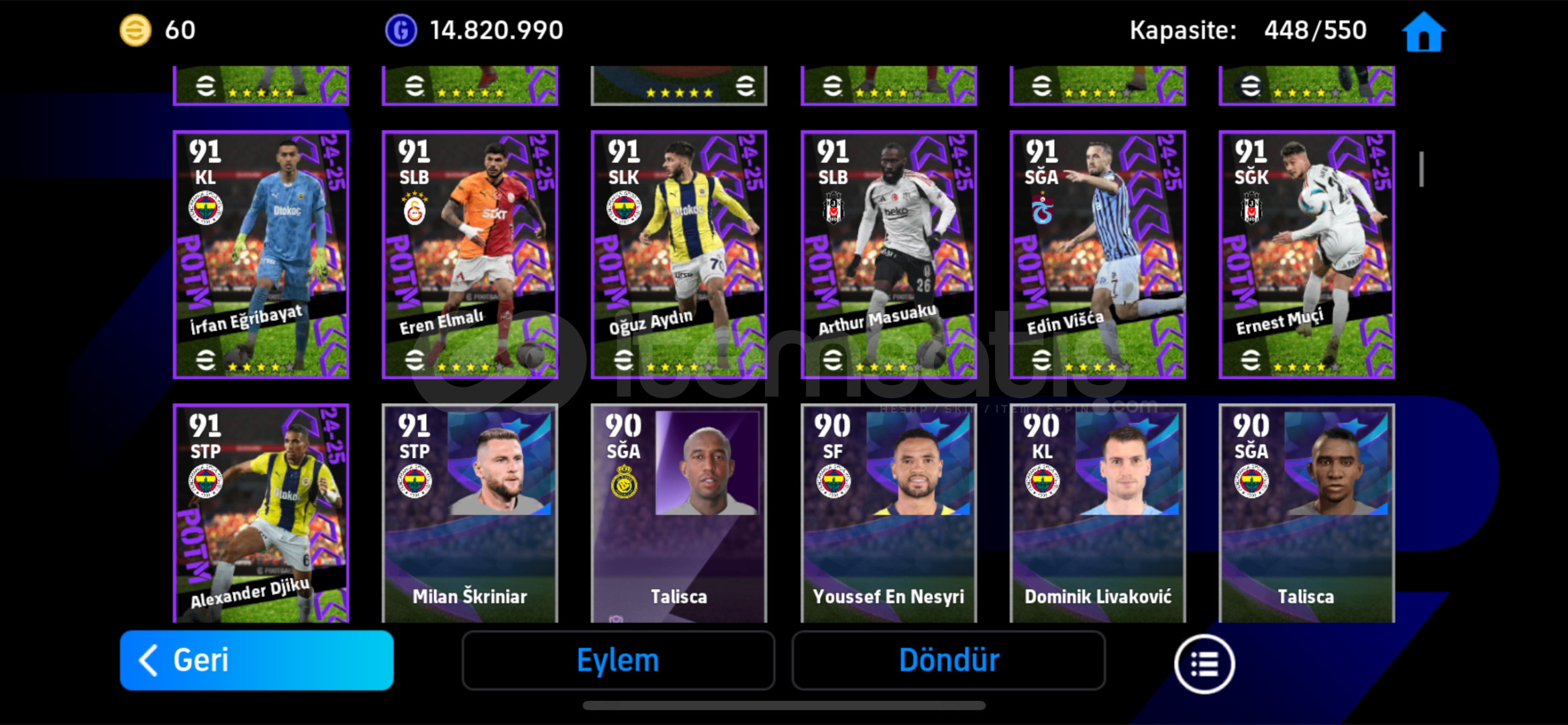Tap the gold eFootball coin icon
Screen dimensions: 1568x725
pos(135,31)
